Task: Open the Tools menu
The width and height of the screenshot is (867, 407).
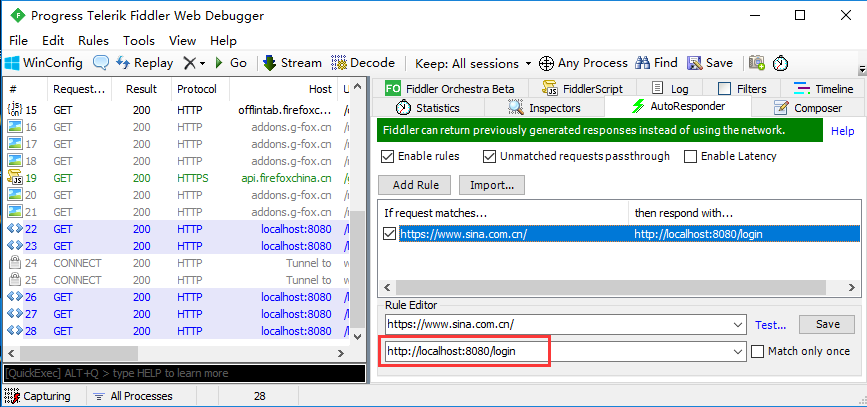Action: click(x=139, y=40)
